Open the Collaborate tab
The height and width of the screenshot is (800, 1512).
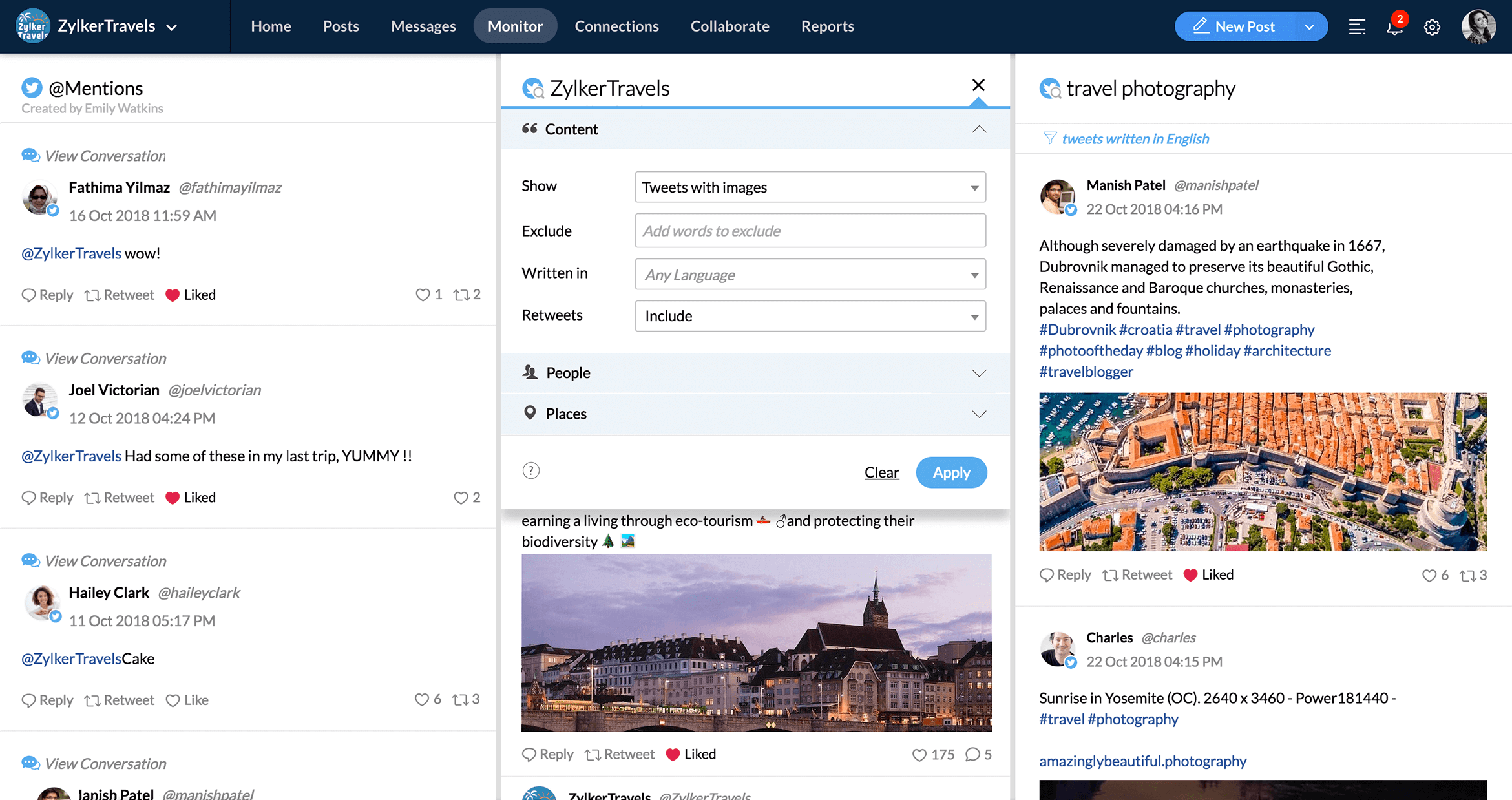pos(730,26)
